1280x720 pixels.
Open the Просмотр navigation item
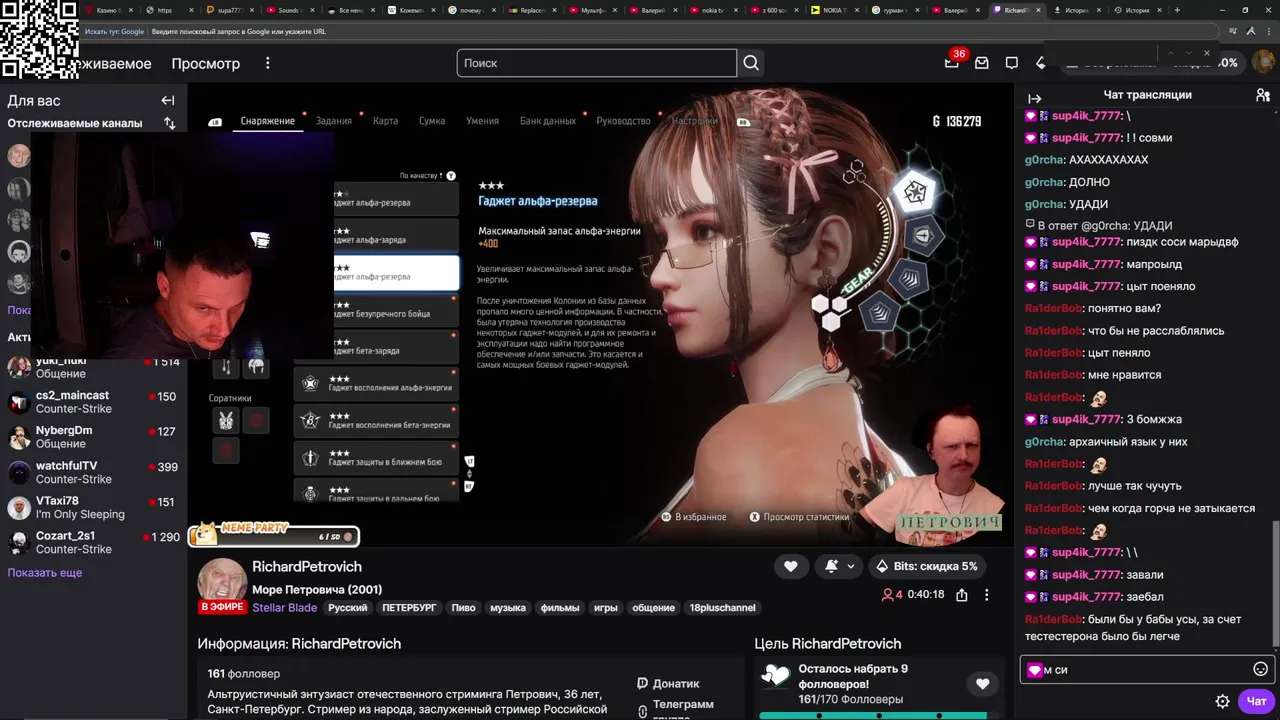205,63
